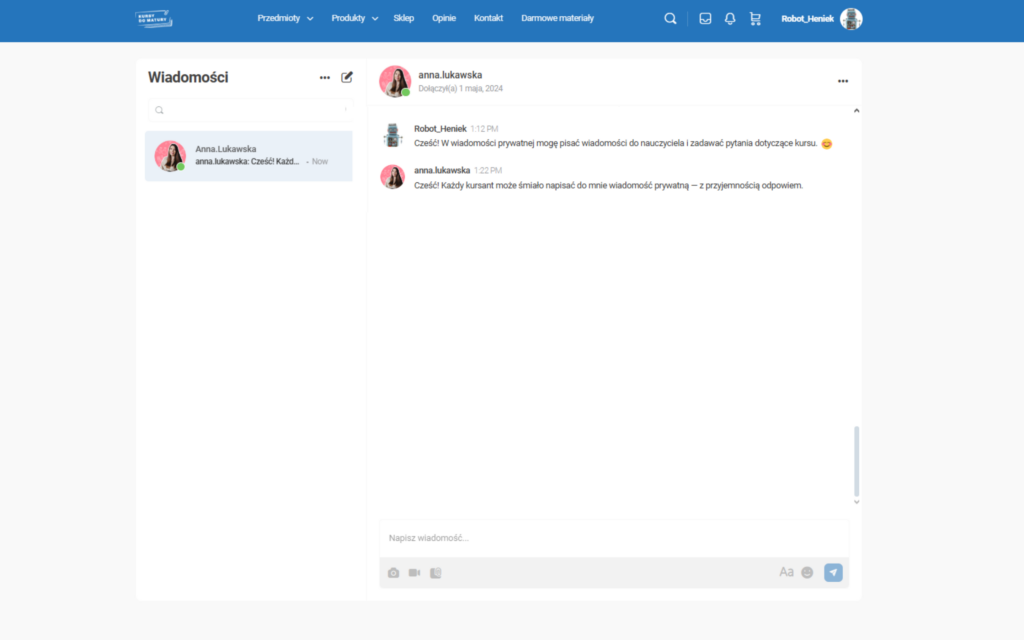
Task: Compose a new message with pencil icon
Action: 347,77
